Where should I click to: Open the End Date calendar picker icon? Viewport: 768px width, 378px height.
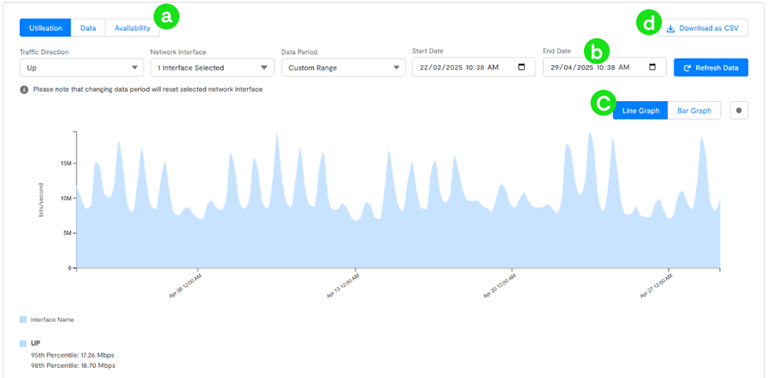pos(652,67)
